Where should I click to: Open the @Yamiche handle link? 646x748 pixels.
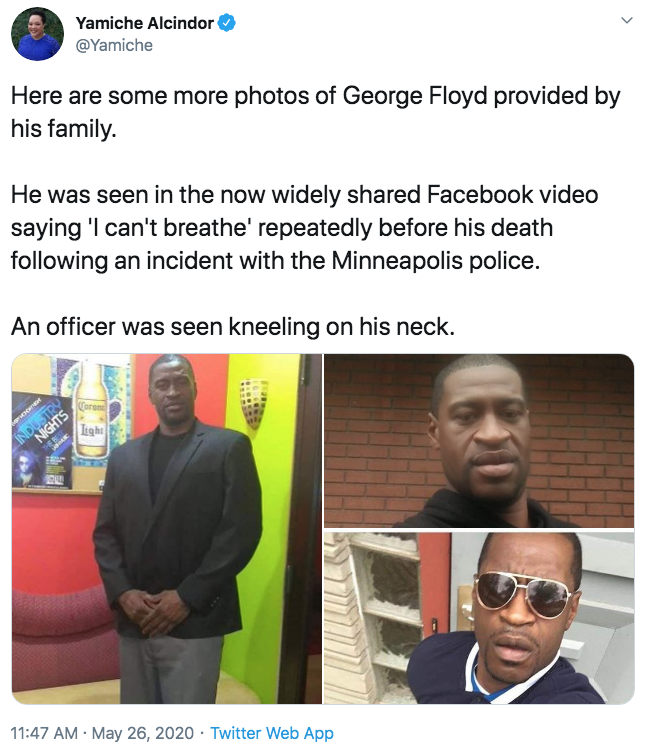click(115, 45)
